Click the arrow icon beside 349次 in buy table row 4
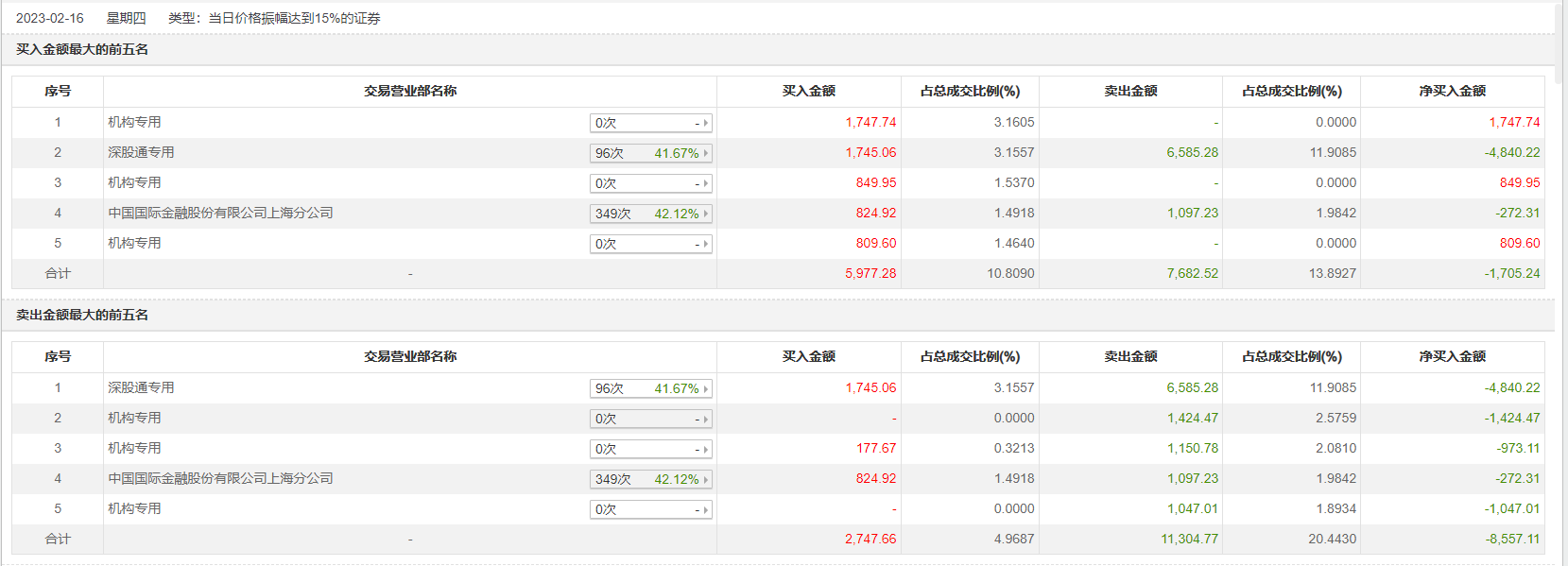Image resolution: width=1568 pixels, height=566 pixels. tap(705, 214)
